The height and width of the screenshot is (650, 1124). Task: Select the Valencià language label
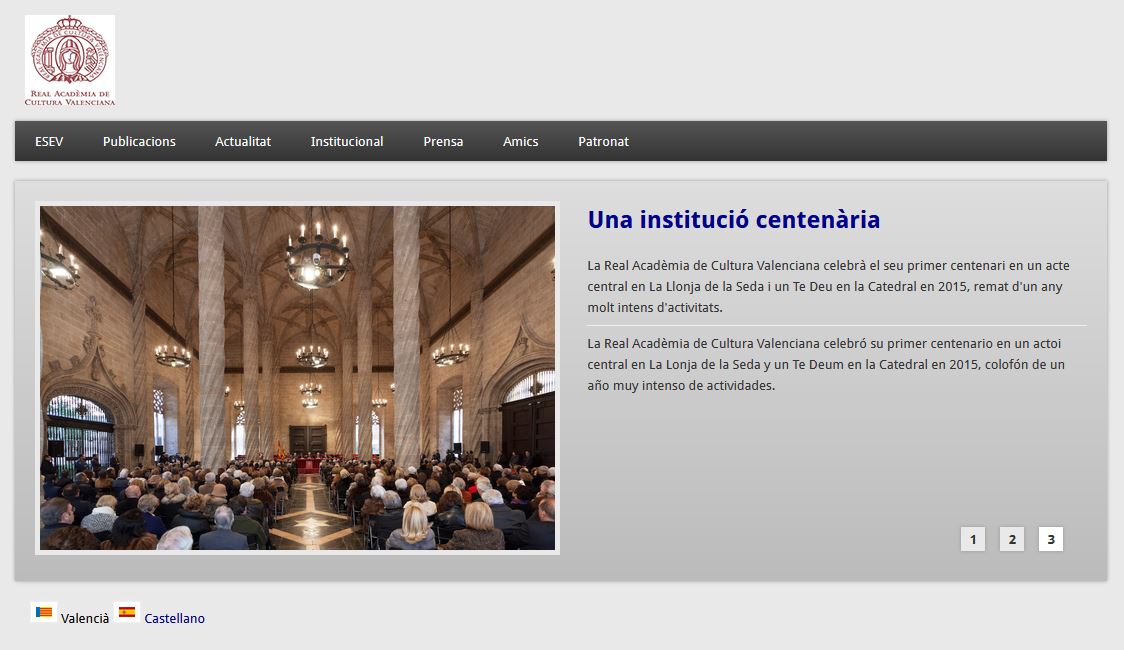tap(85, 619)
